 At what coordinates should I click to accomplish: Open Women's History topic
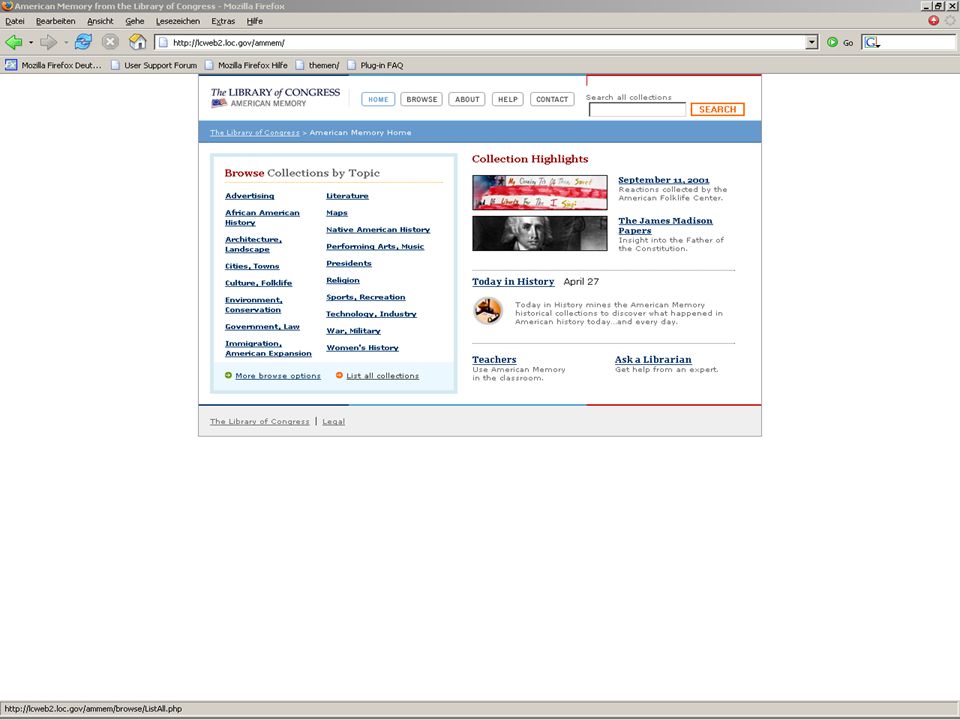coord(362,348)
